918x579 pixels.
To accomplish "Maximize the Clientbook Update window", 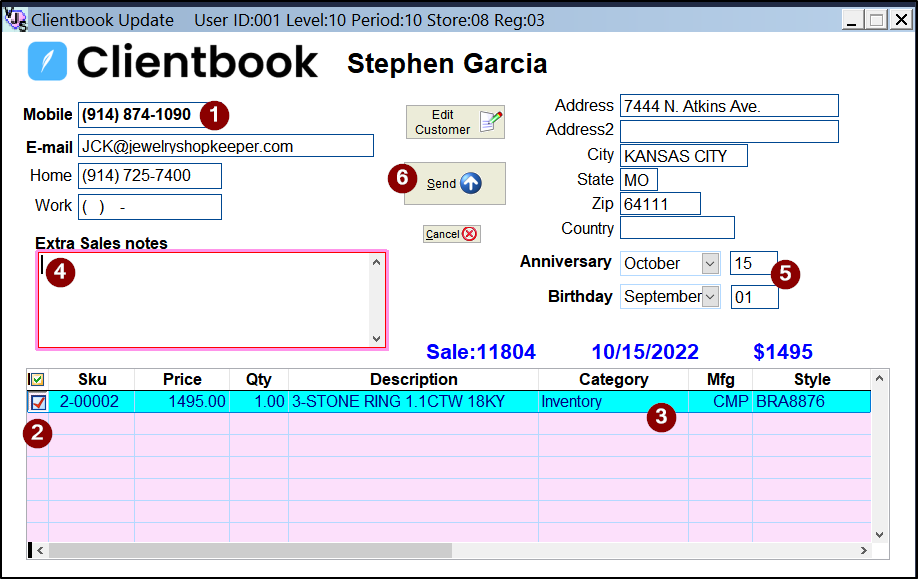I will (x=876, y=20).
